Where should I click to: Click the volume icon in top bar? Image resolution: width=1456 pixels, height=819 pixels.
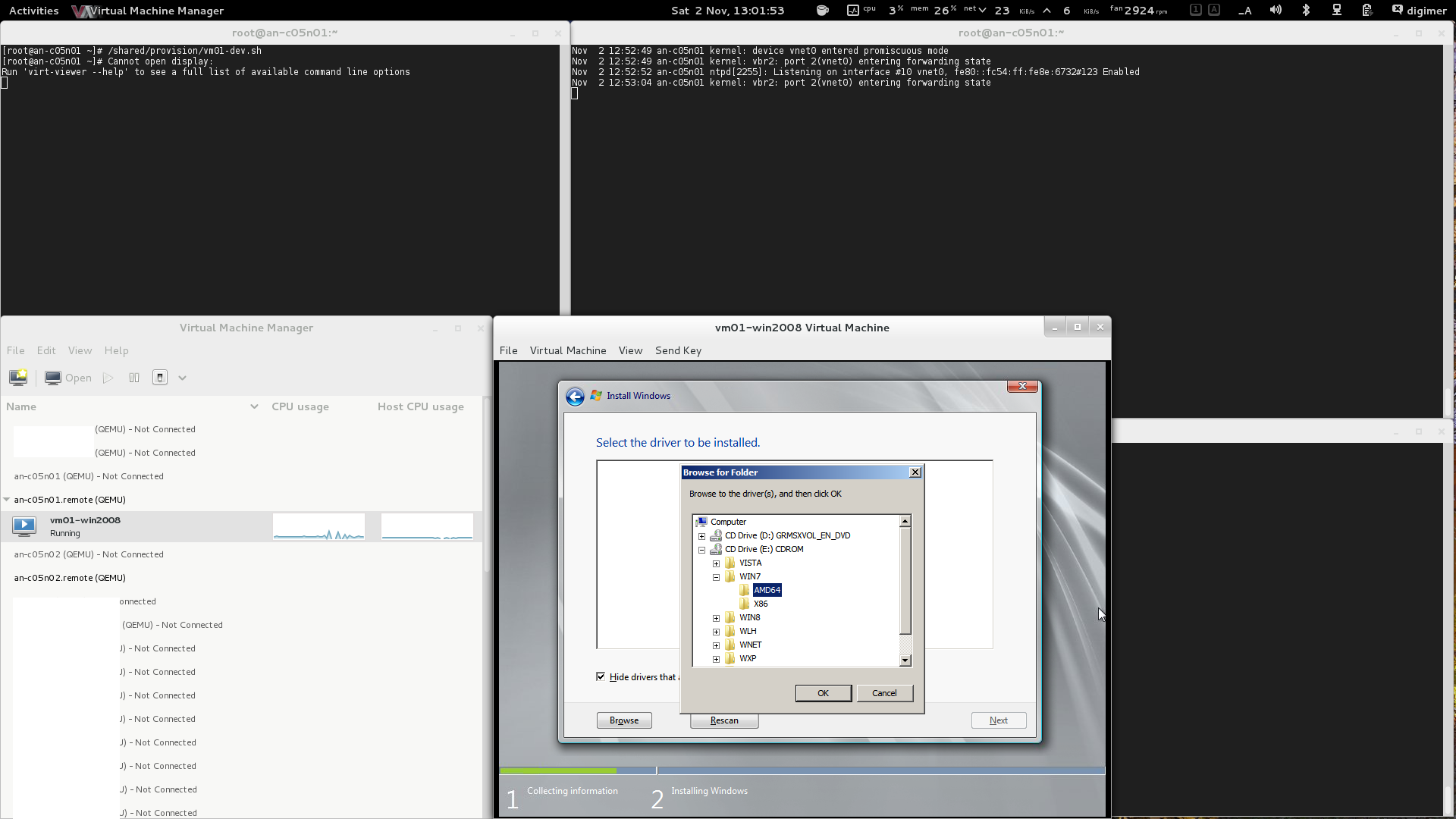(x=1276, y=11)
